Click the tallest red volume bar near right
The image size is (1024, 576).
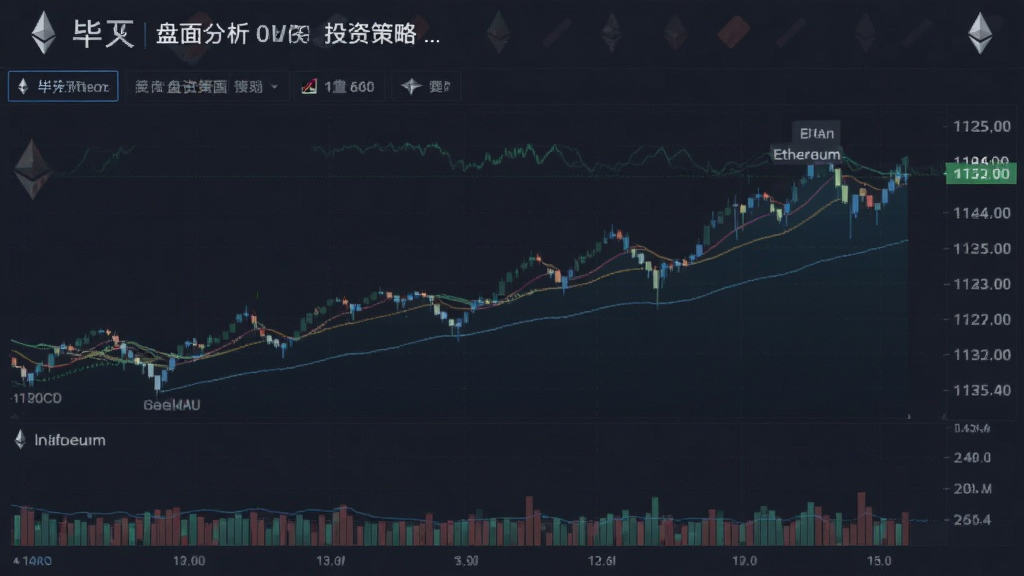(x=861, y=519)
